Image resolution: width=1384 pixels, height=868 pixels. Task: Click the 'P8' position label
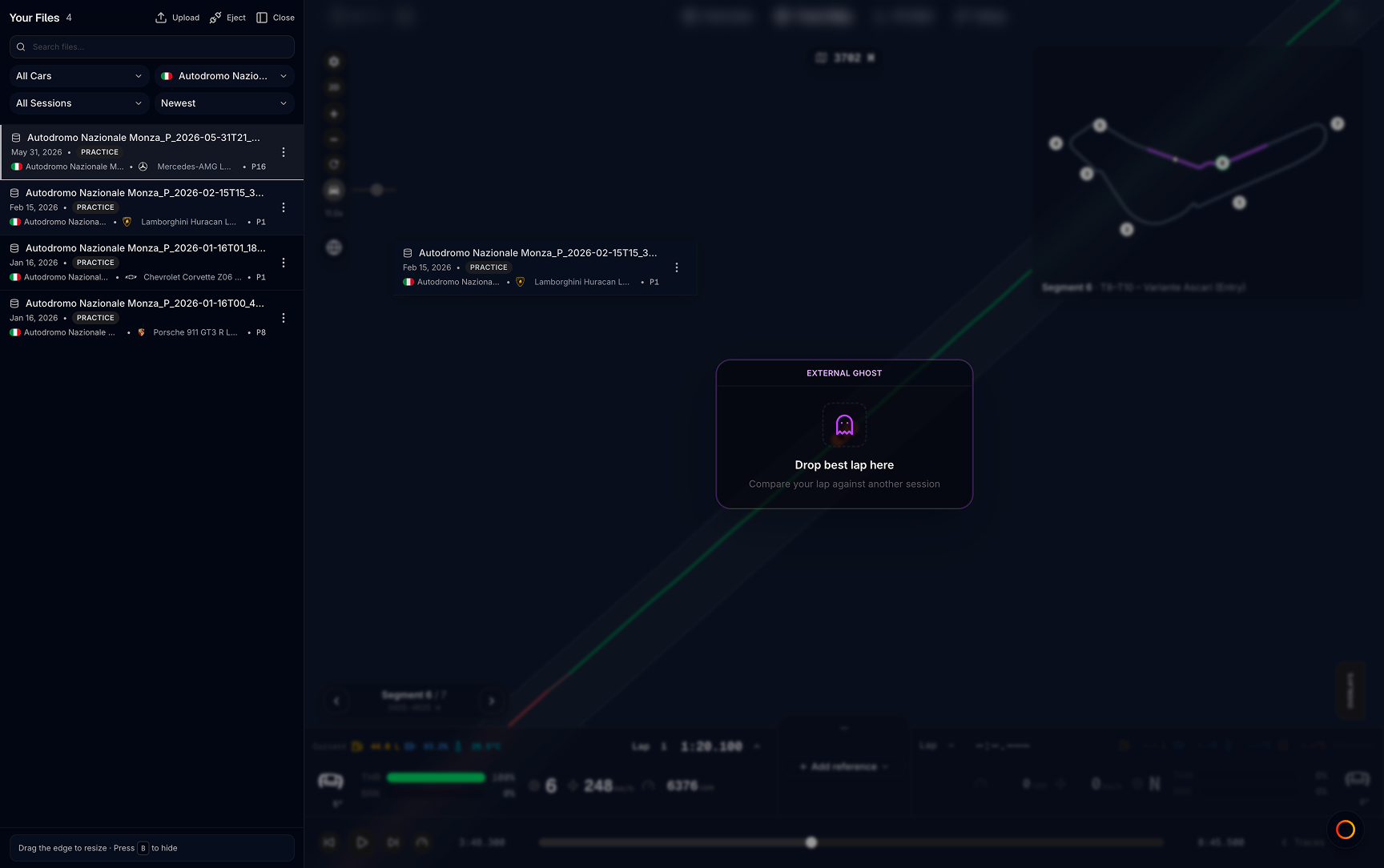point(261,332)
